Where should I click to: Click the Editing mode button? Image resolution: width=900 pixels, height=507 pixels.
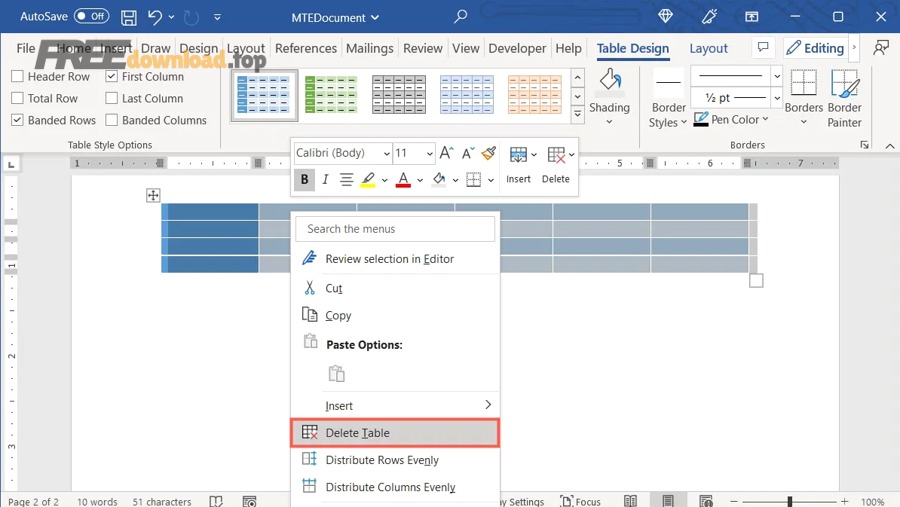[x=815, y=48]
